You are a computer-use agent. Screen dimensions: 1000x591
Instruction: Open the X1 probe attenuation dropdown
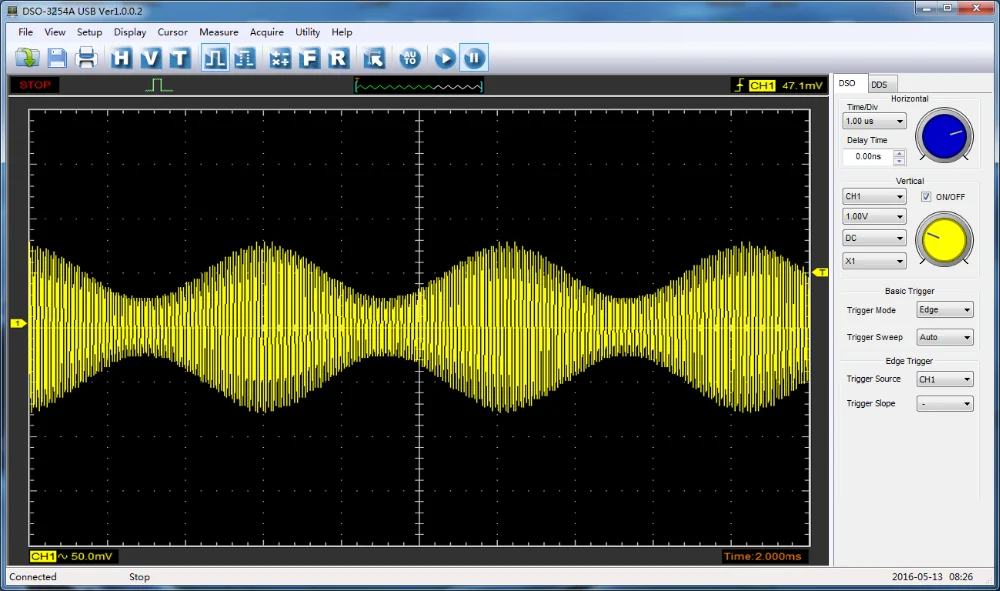874,261
